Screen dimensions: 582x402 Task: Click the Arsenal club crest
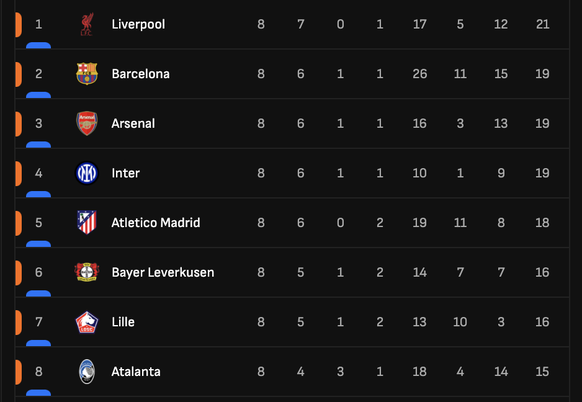pyautogui.click(x=87, y=123)
